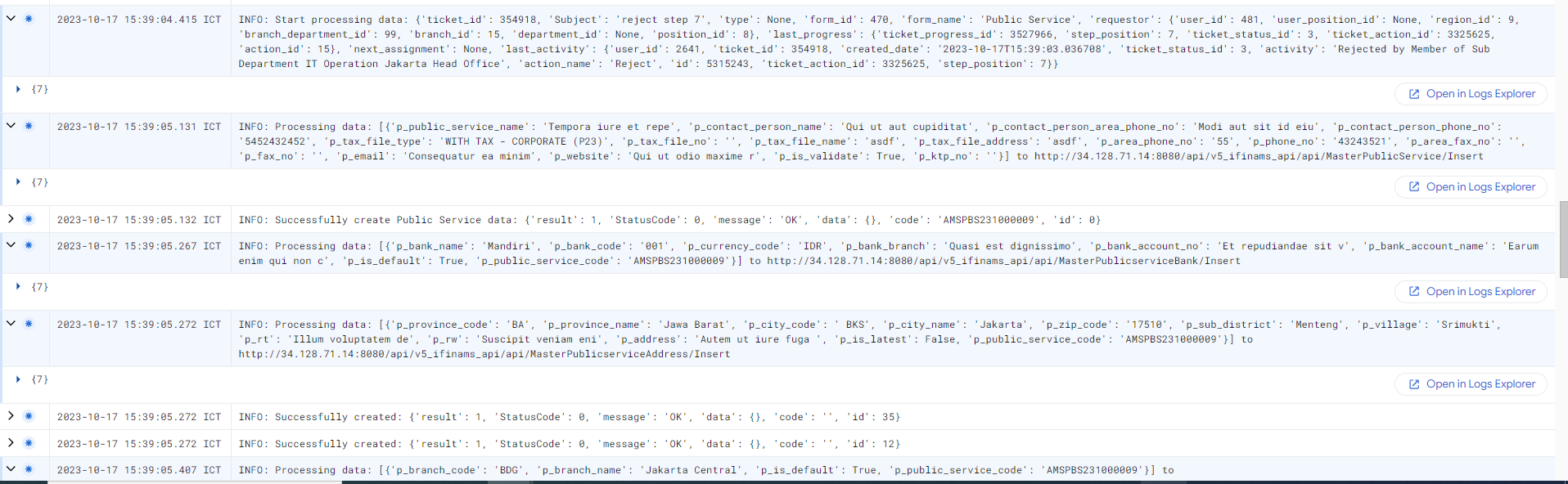Viewport: 1568px width, 484px height.
Task: Open ticket 354918 entry in Logs Explorer
Action: pyautogui.click(x=1471, y=94)
